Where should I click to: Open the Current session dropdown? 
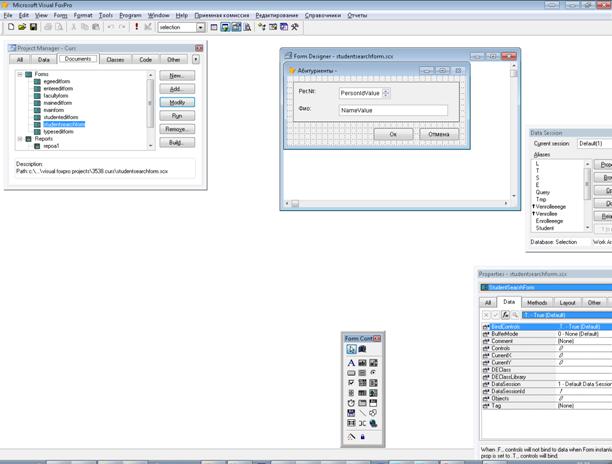[x=594, y=144]
